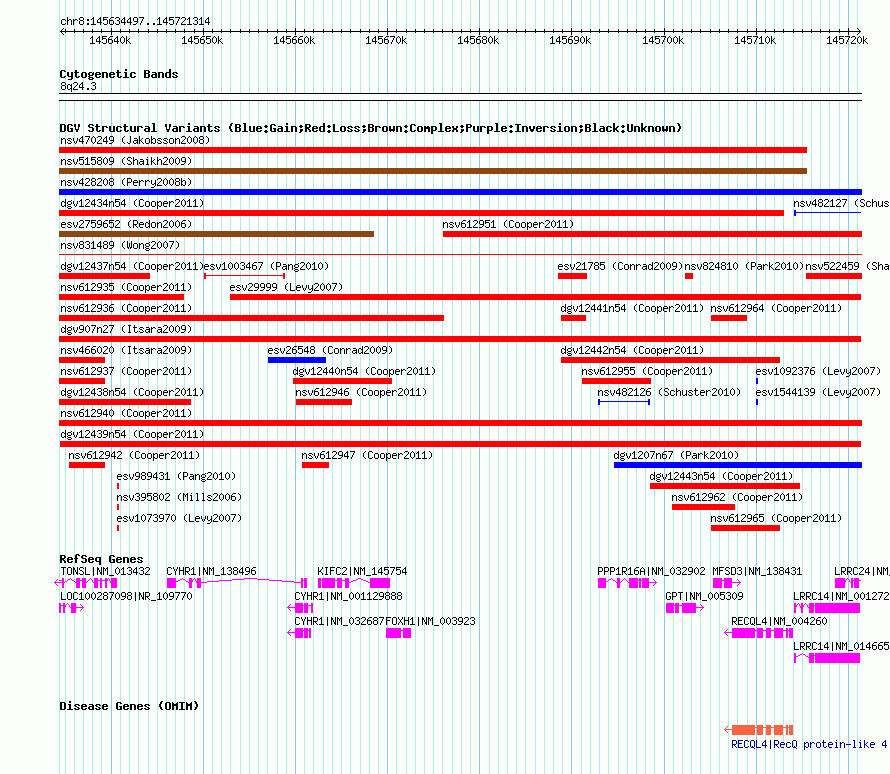This screenshot has height=774, width=890.
Task: Click the chr8:145634497..145721314 coordinate label
Action: [135, 22]
